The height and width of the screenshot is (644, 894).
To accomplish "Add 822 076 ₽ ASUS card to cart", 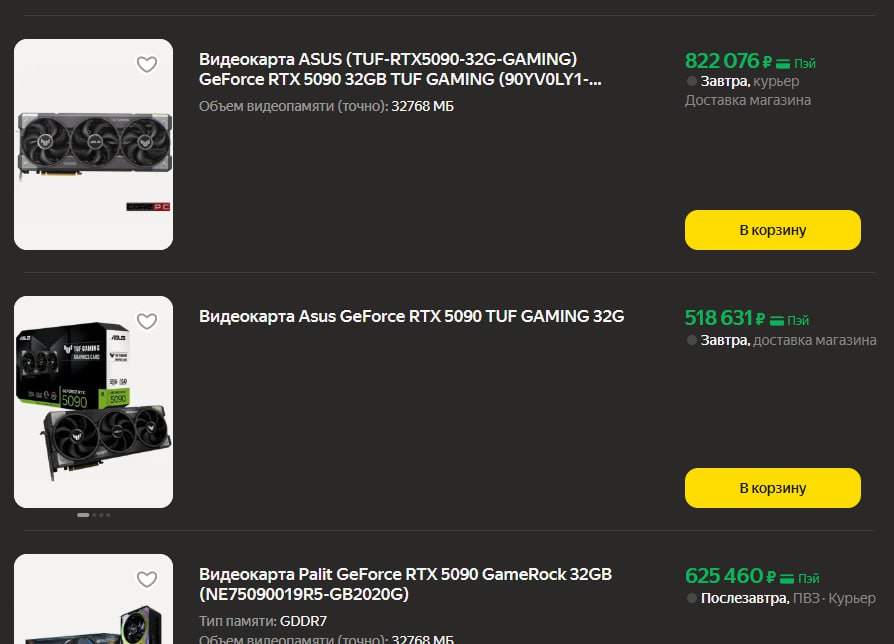I will pyautogui.click(x=772, y=230).
